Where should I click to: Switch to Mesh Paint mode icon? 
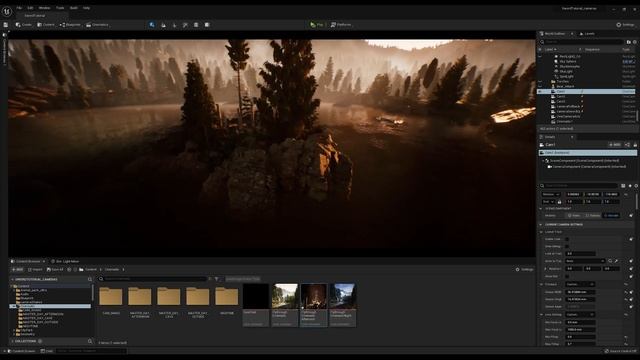(185, 25)
